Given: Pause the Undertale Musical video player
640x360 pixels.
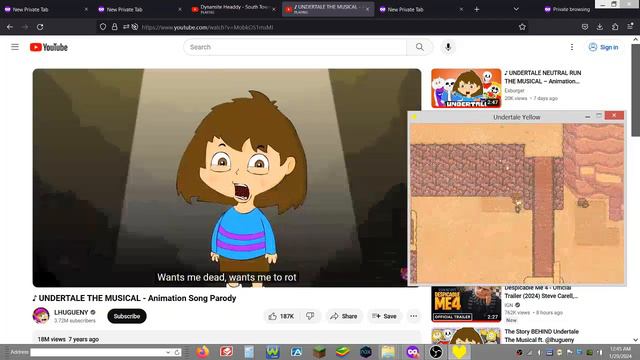Looking at the screenshot, I should coord(227,178).
